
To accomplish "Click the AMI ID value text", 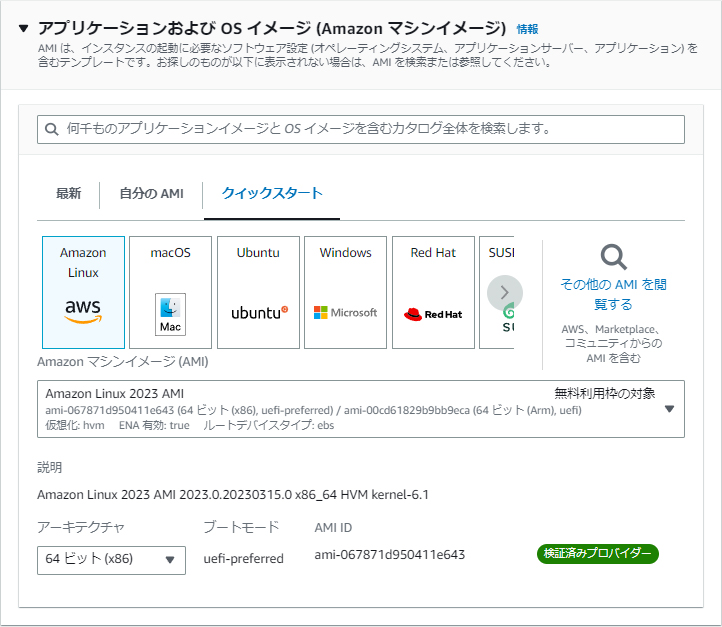I will [389, 555].
